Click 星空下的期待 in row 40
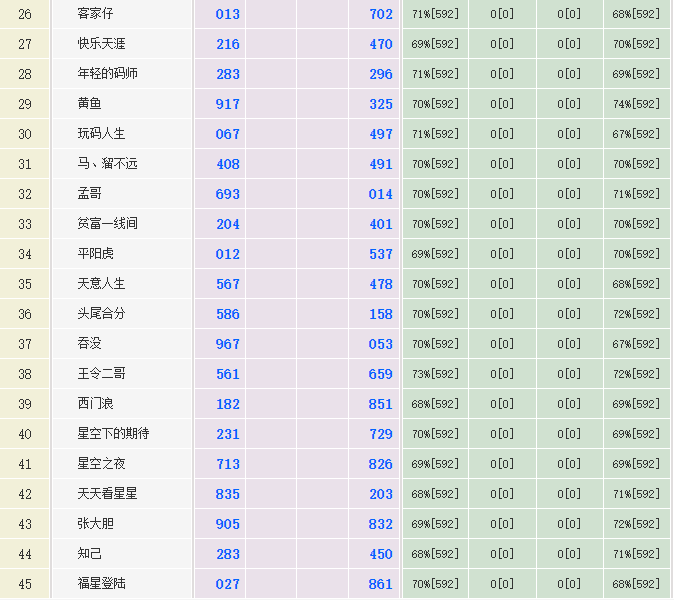 [x=114, y=434]
